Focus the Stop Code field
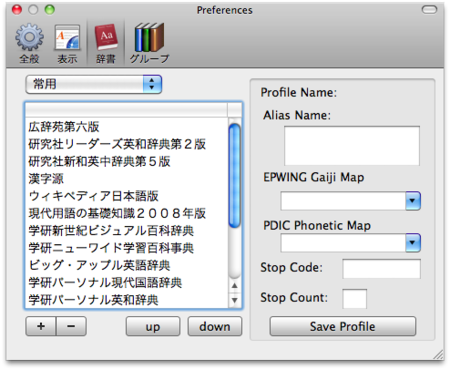Screen dimensions: 450x370 (x=381, y=269)
